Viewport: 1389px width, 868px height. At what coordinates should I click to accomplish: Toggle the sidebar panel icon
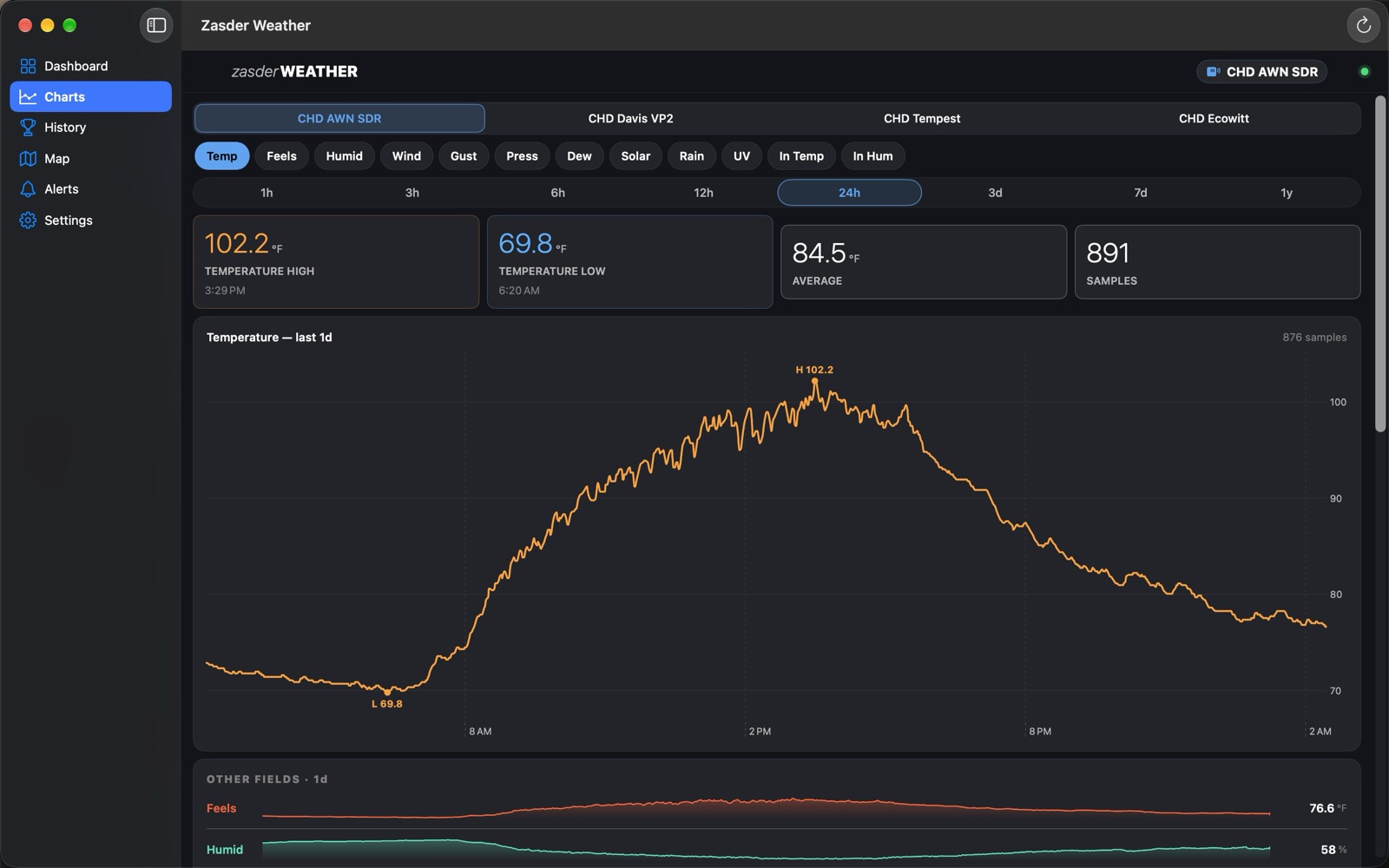156,25
